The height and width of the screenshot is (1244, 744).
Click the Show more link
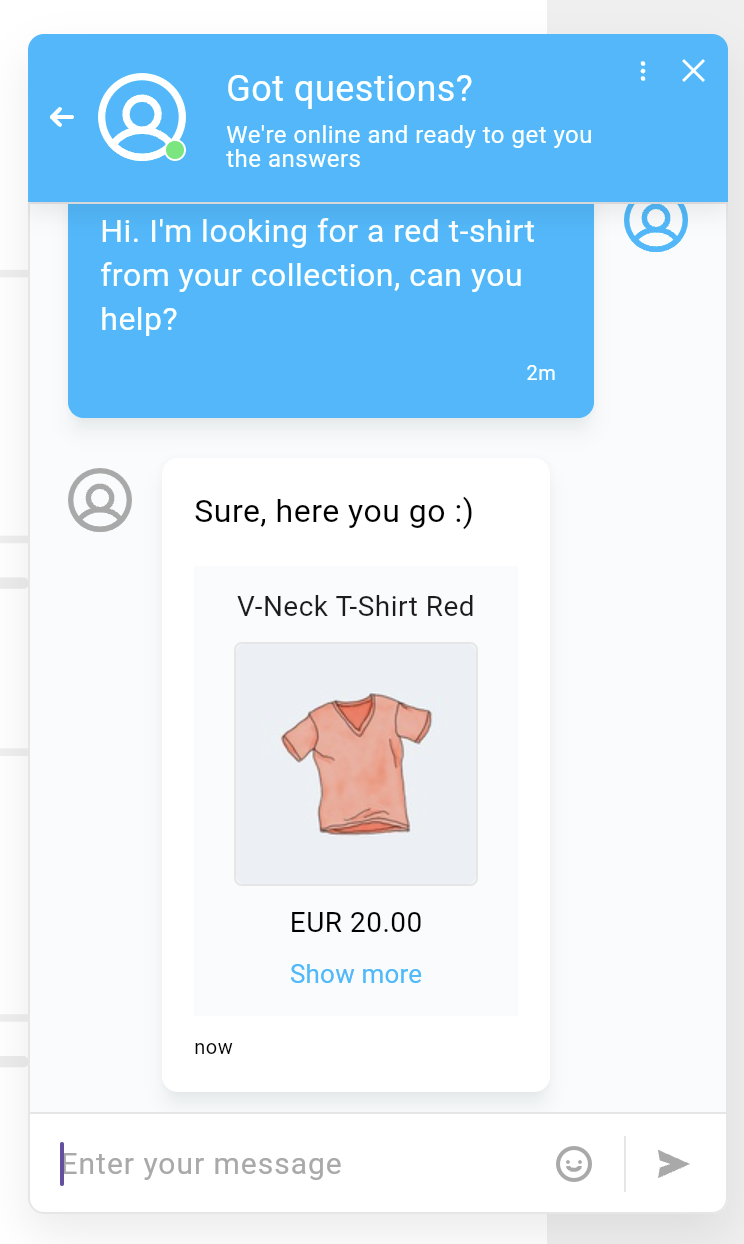click(x=356, y=974)
